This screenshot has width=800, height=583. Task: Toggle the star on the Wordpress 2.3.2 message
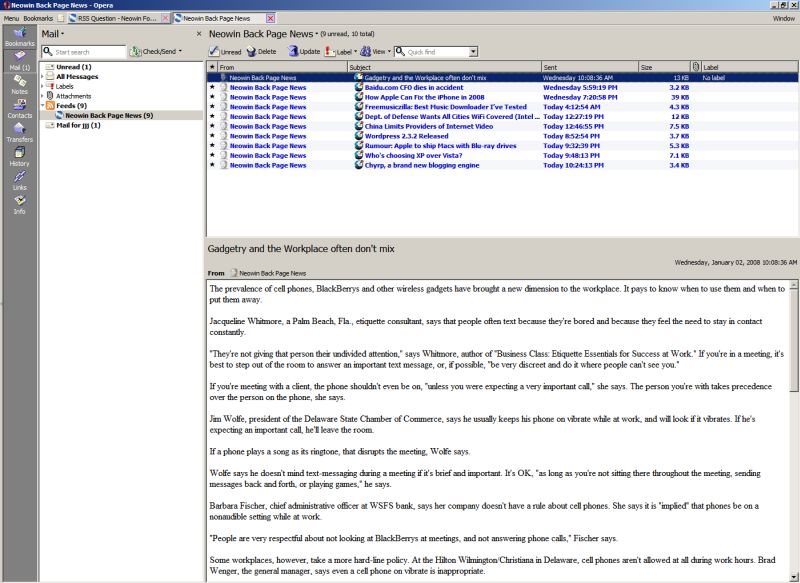[212, 136]
